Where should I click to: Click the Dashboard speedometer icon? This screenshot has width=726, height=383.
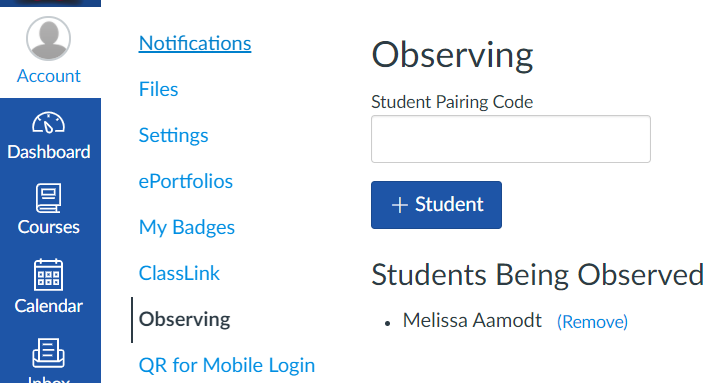pos(49,123)
